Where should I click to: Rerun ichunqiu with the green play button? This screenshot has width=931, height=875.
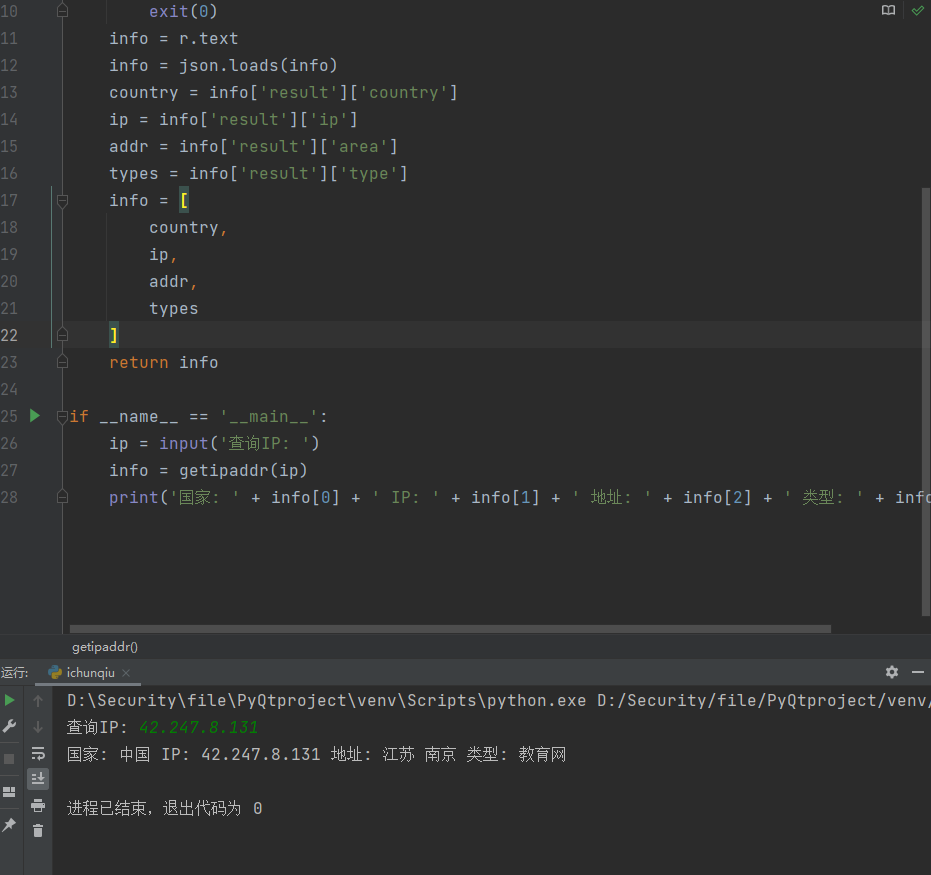pyautogui.click(x=10, y=700)
